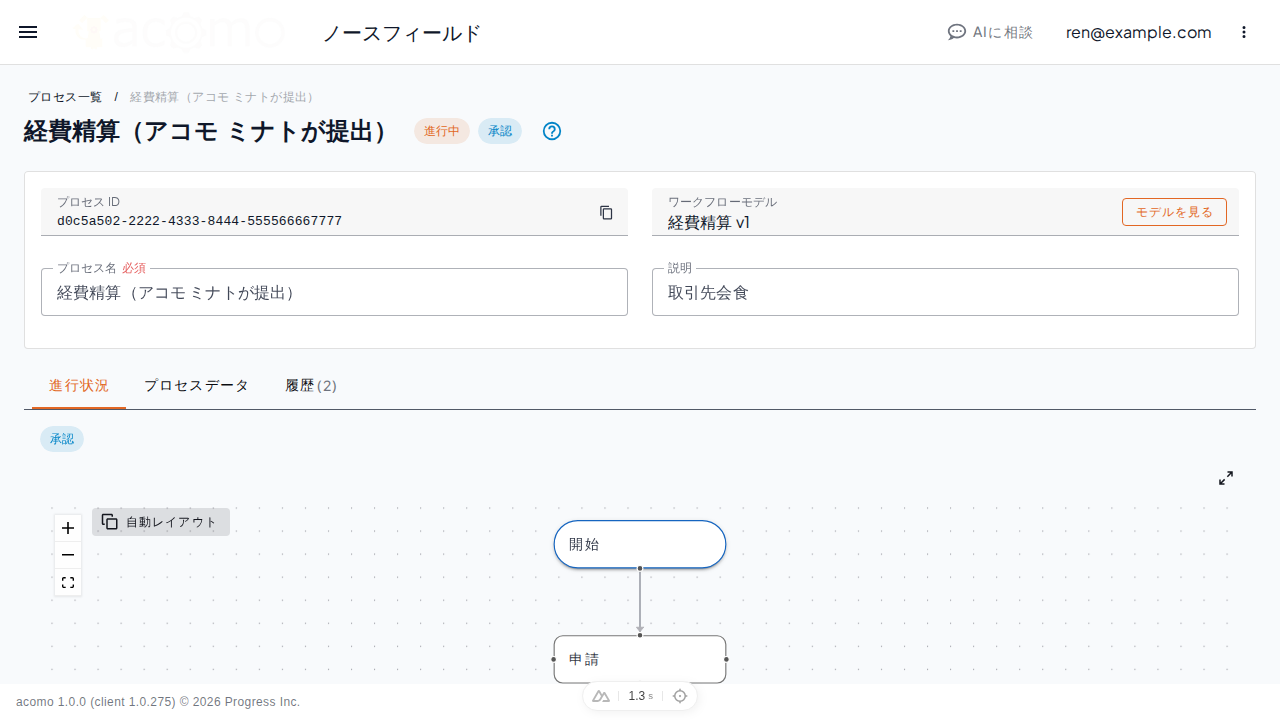Open AIに相談 chat assistant

[x=990, y=32]
